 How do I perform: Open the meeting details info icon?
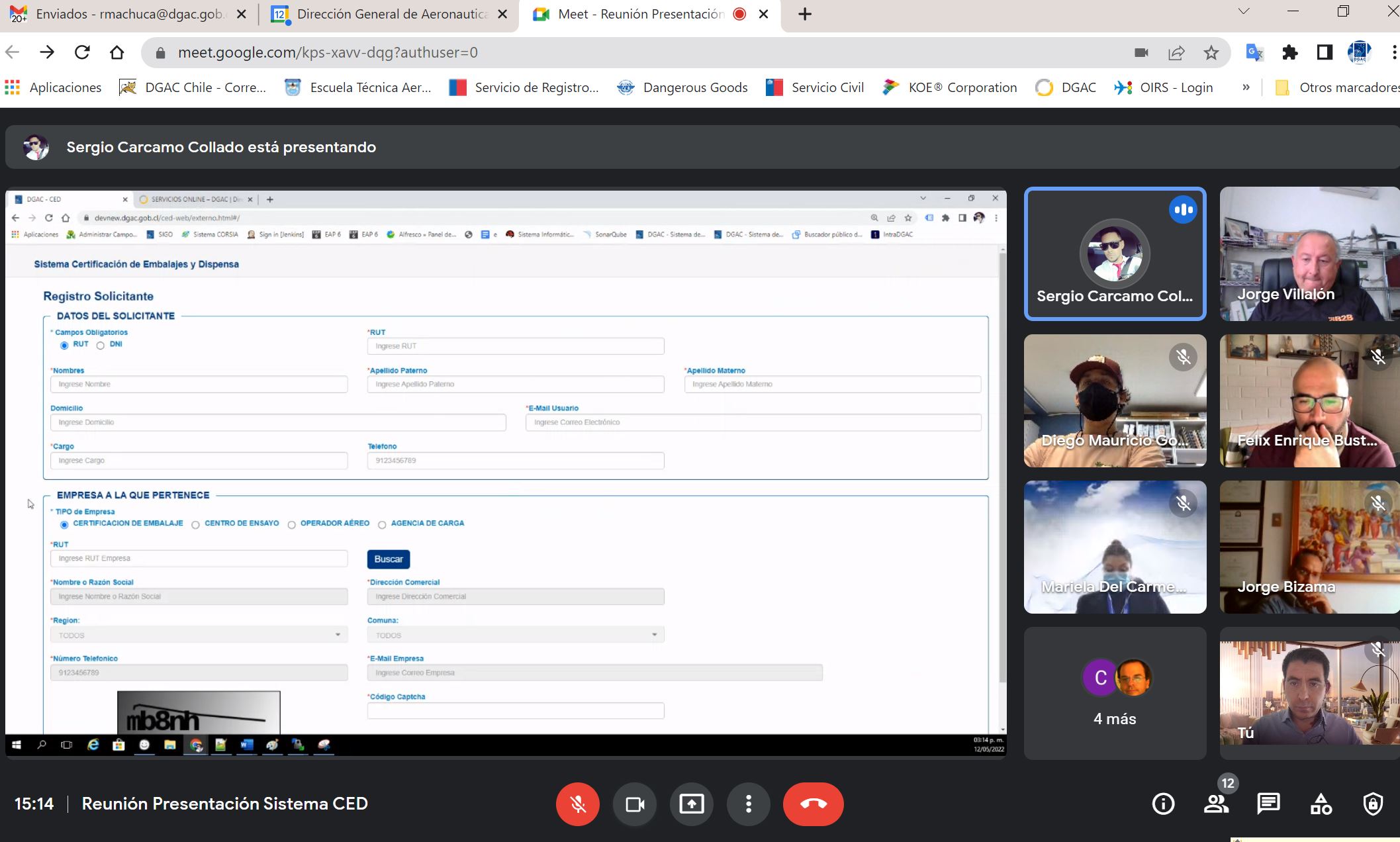pos(1163,804)
